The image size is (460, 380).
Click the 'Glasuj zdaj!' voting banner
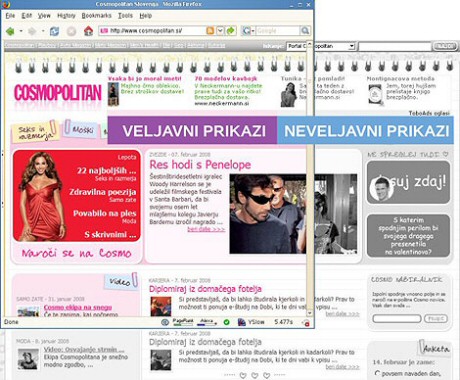[x=408, y=182]
